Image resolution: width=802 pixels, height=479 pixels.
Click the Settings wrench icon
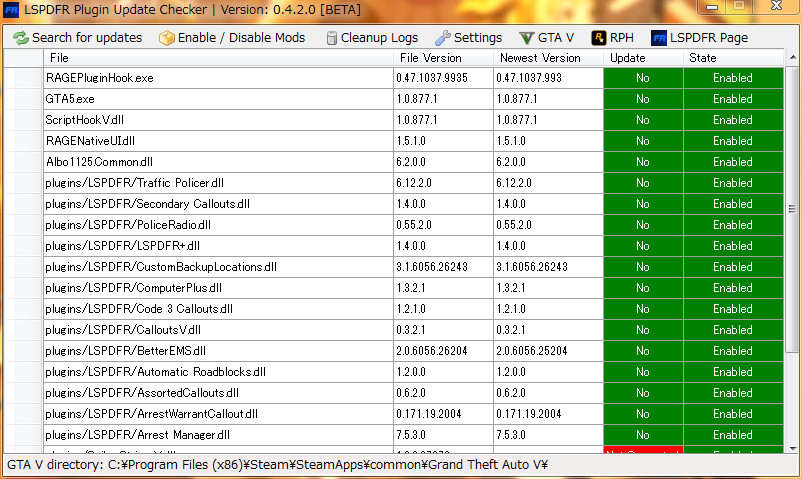[442, 38]
